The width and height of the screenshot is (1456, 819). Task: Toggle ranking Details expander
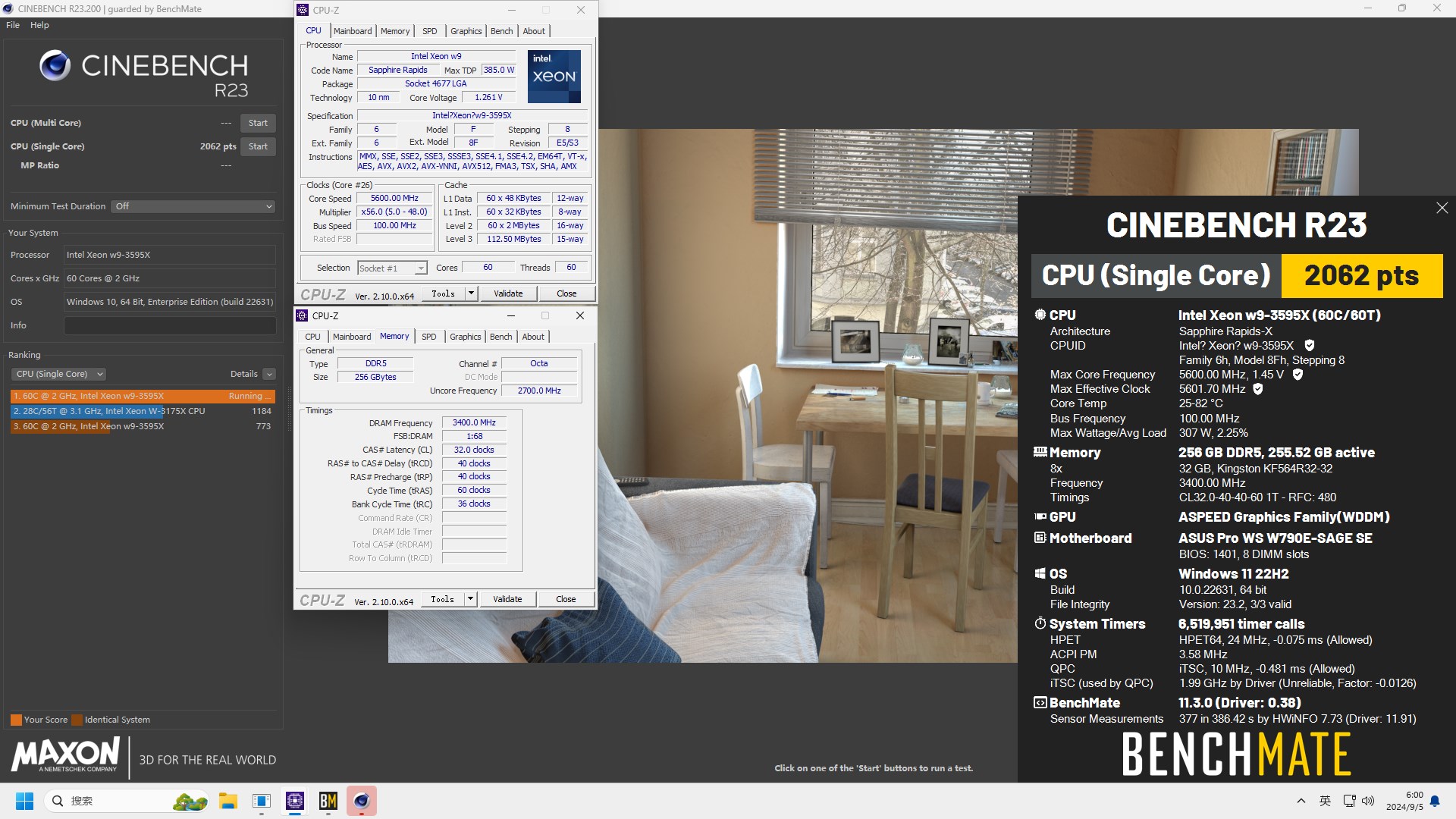point(269,374)
